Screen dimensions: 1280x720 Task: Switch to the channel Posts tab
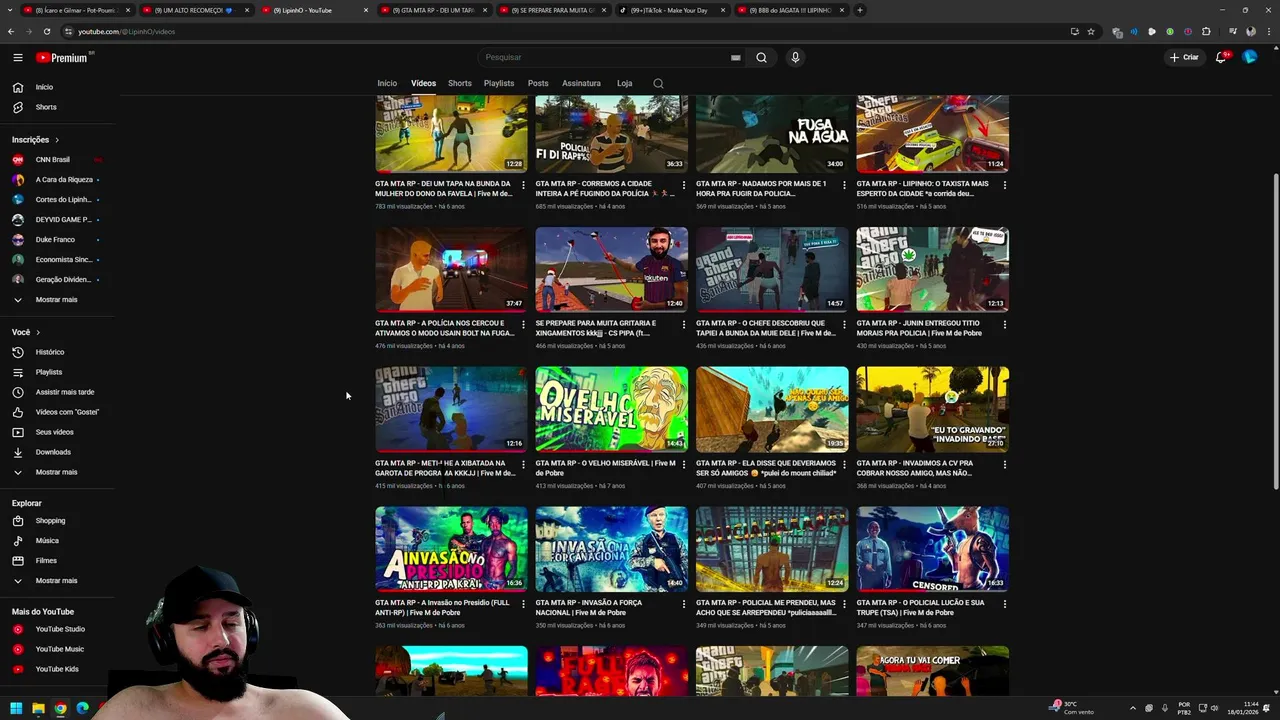tap(538, 83)
